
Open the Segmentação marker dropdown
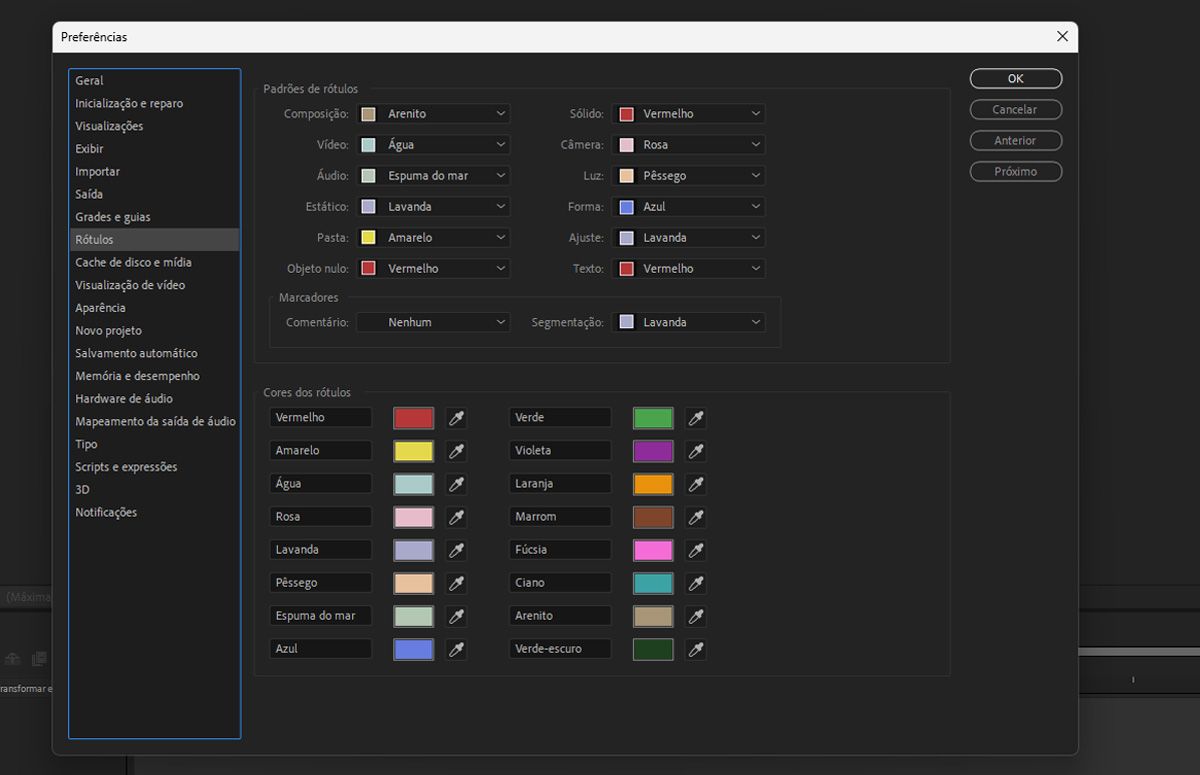688,323
